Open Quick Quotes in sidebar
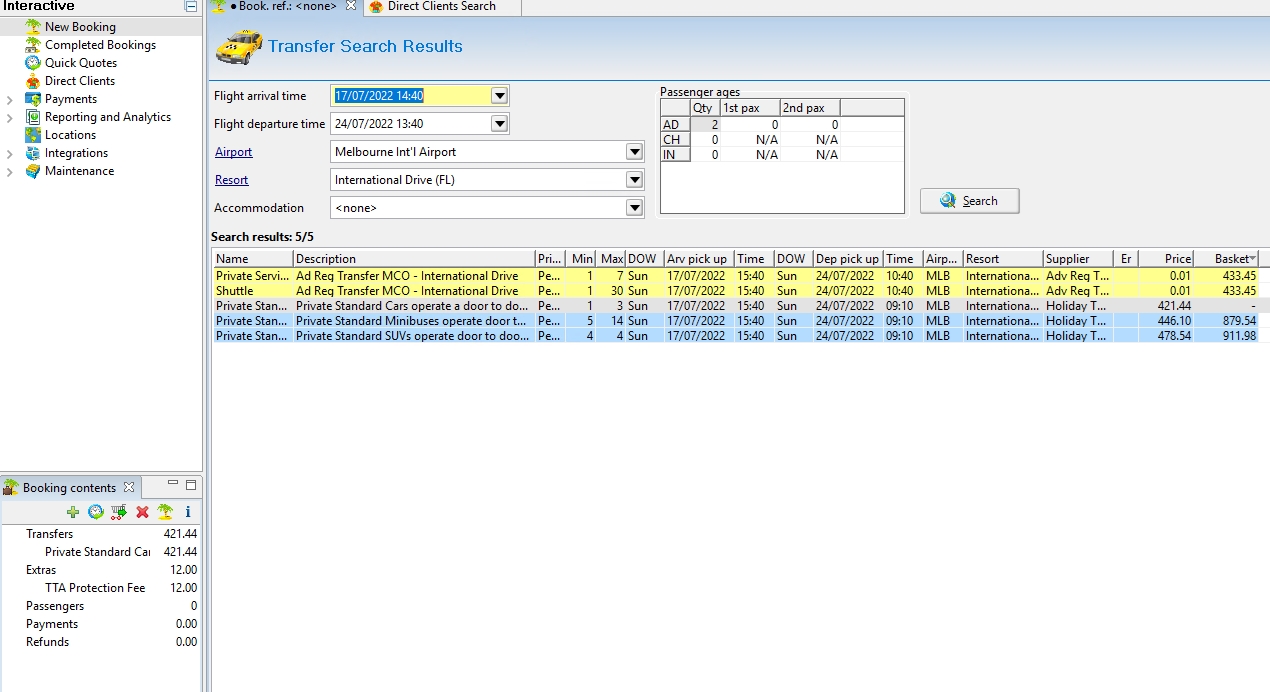 click(x=81, y=63)
